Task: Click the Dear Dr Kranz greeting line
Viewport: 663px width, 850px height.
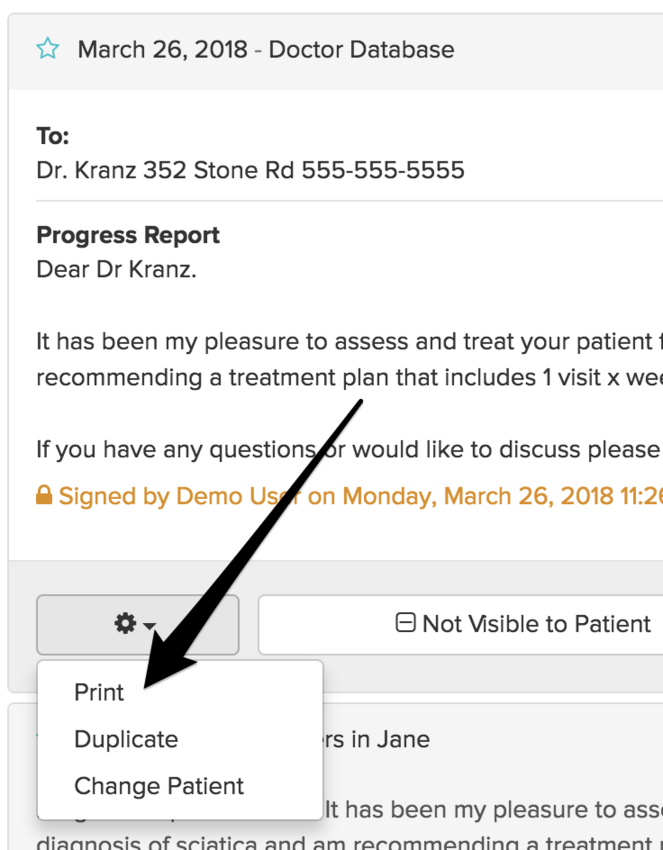Action: [116, 269]
